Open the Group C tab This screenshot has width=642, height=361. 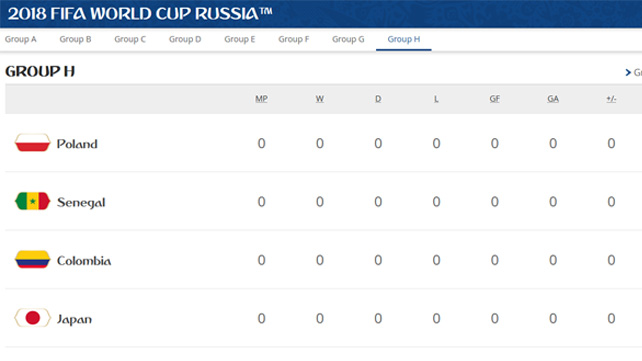click(130, 39)
